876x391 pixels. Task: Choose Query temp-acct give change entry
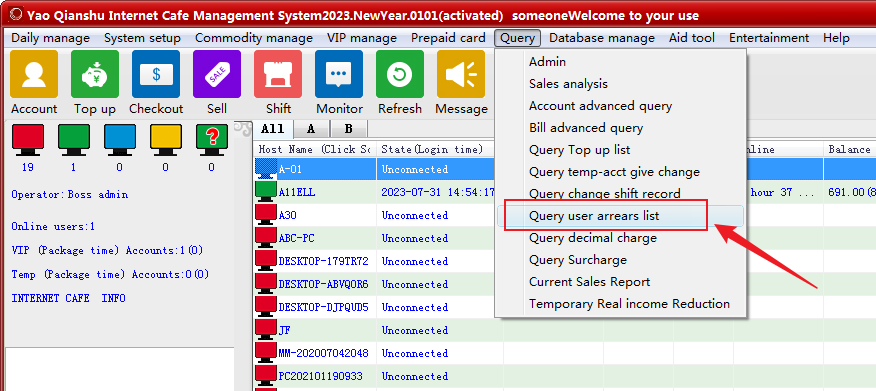click(620, 172)
